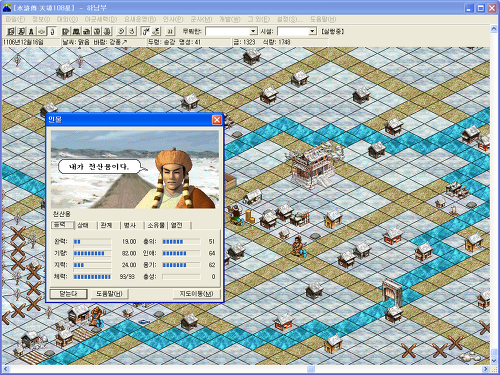Open the 그 외(E) menu
The image size is (500, 375).
[x=259, y=19]
